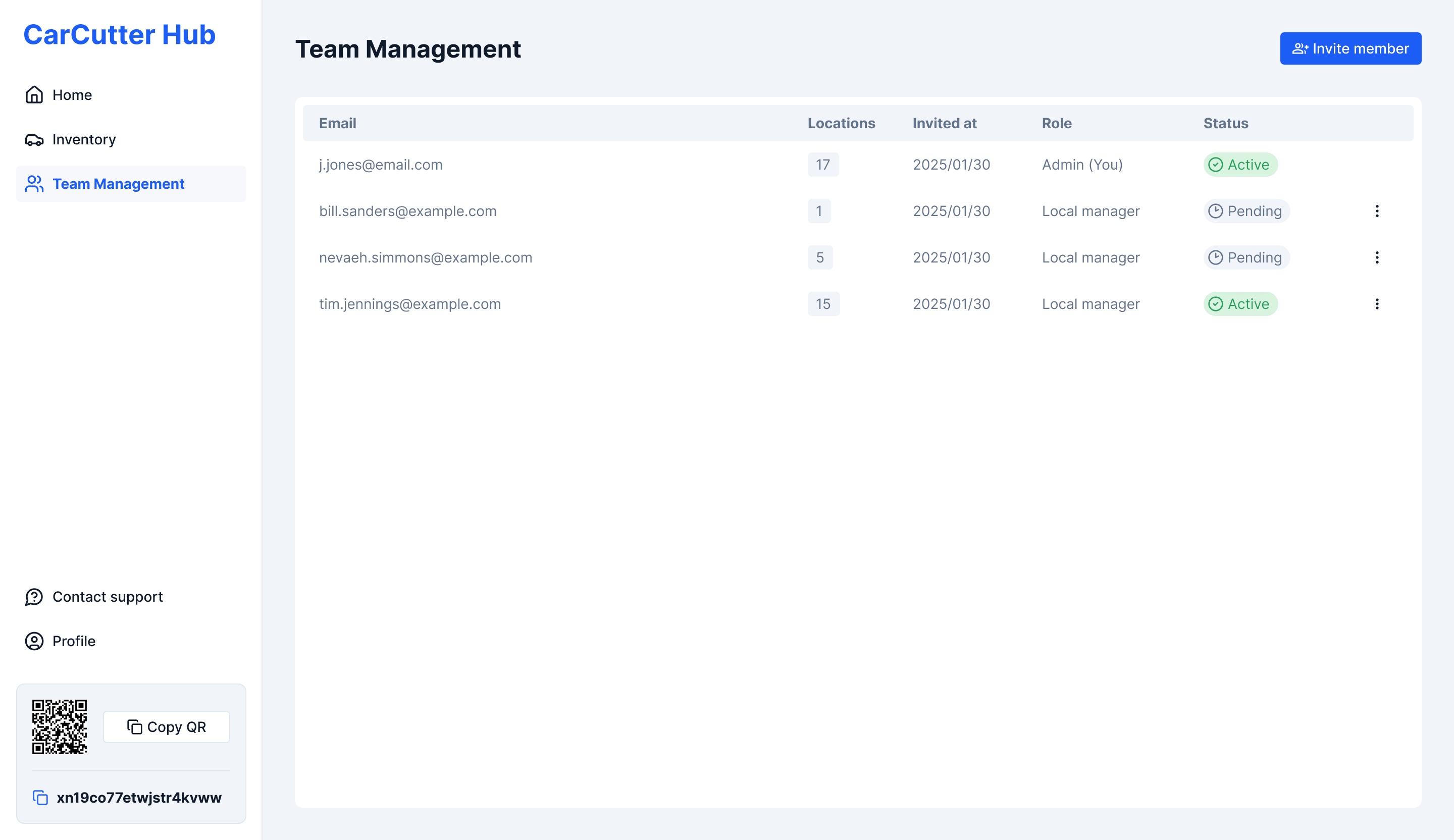Select tim.jennings@example.com email cell
This screenshot has width=1454, height=840.
410,304
